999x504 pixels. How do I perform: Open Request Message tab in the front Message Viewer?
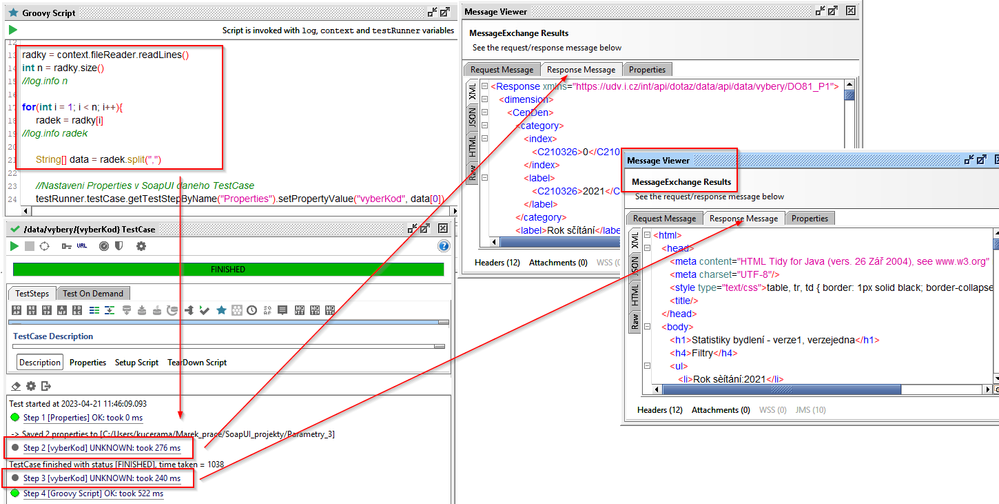pyautogui.click(x=663, y=219)
